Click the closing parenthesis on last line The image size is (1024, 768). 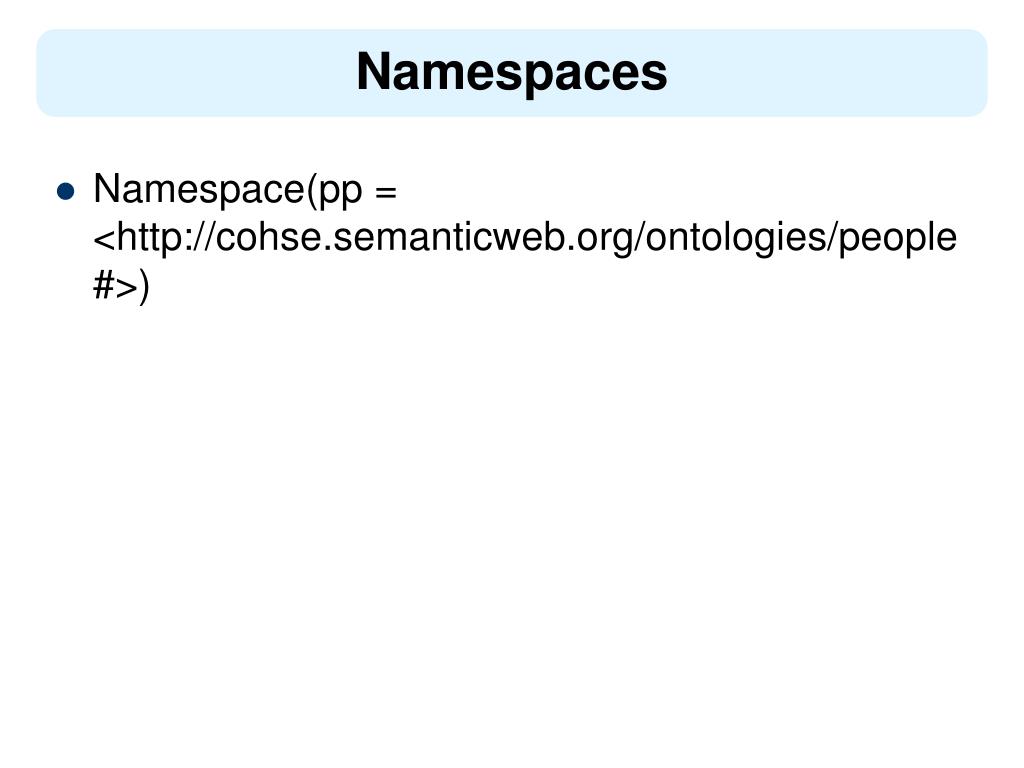point(144,287)
